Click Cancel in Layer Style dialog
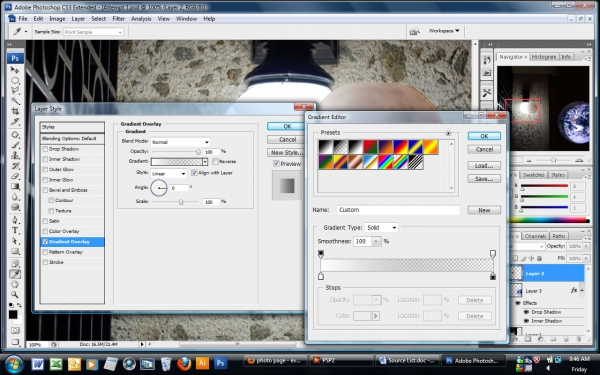This screenshot has width=600, height=375. (x=287, y=140)
